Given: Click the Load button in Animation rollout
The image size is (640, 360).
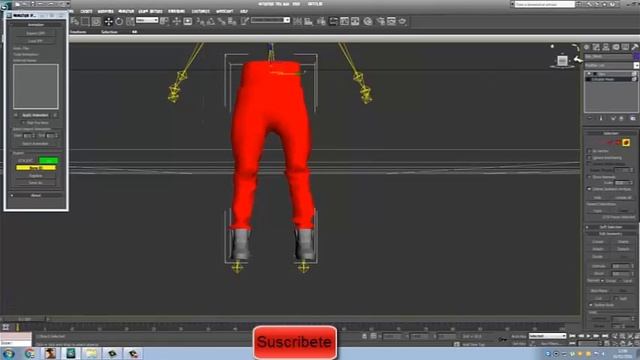Looking at the screenshot, I should point(36,41).
